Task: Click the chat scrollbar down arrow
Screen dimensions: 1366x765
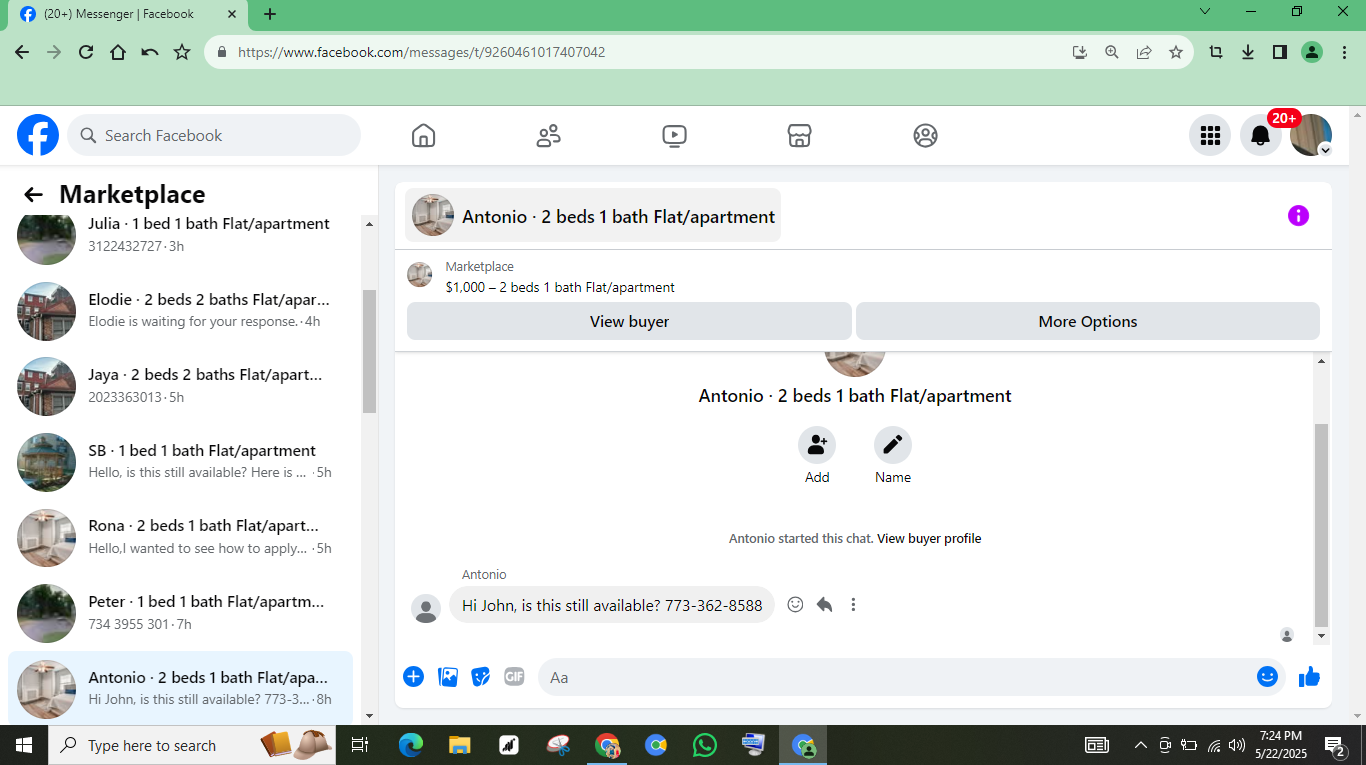Action: (x=1321, y=636)
